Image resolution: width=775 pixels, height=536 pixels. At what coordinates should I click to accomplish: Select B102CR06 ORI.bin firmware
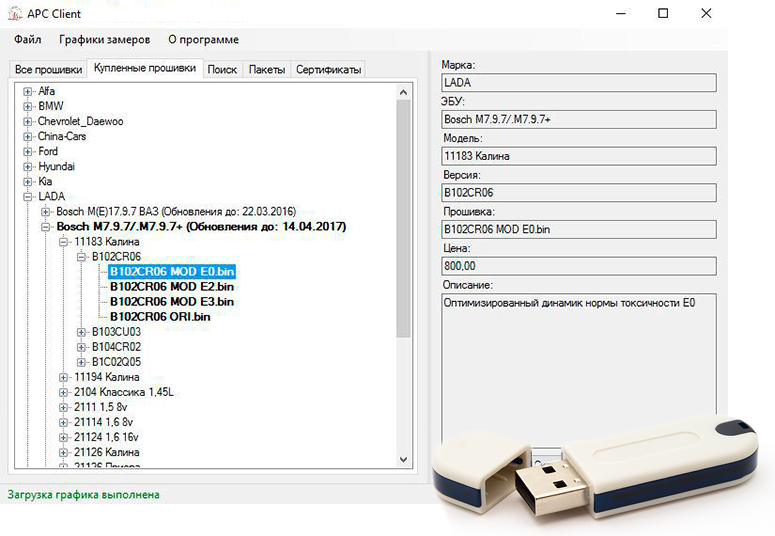point(160,317)
